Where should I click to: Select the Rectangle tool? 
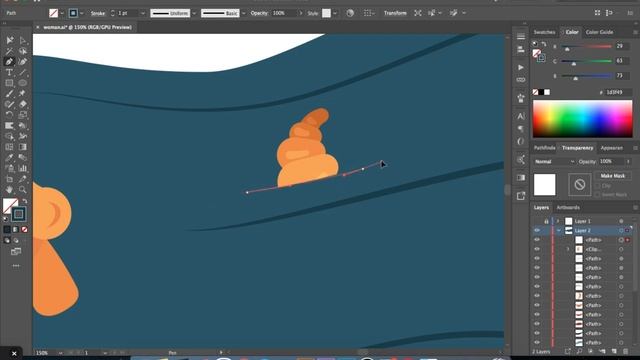click(x=9, y=83)
